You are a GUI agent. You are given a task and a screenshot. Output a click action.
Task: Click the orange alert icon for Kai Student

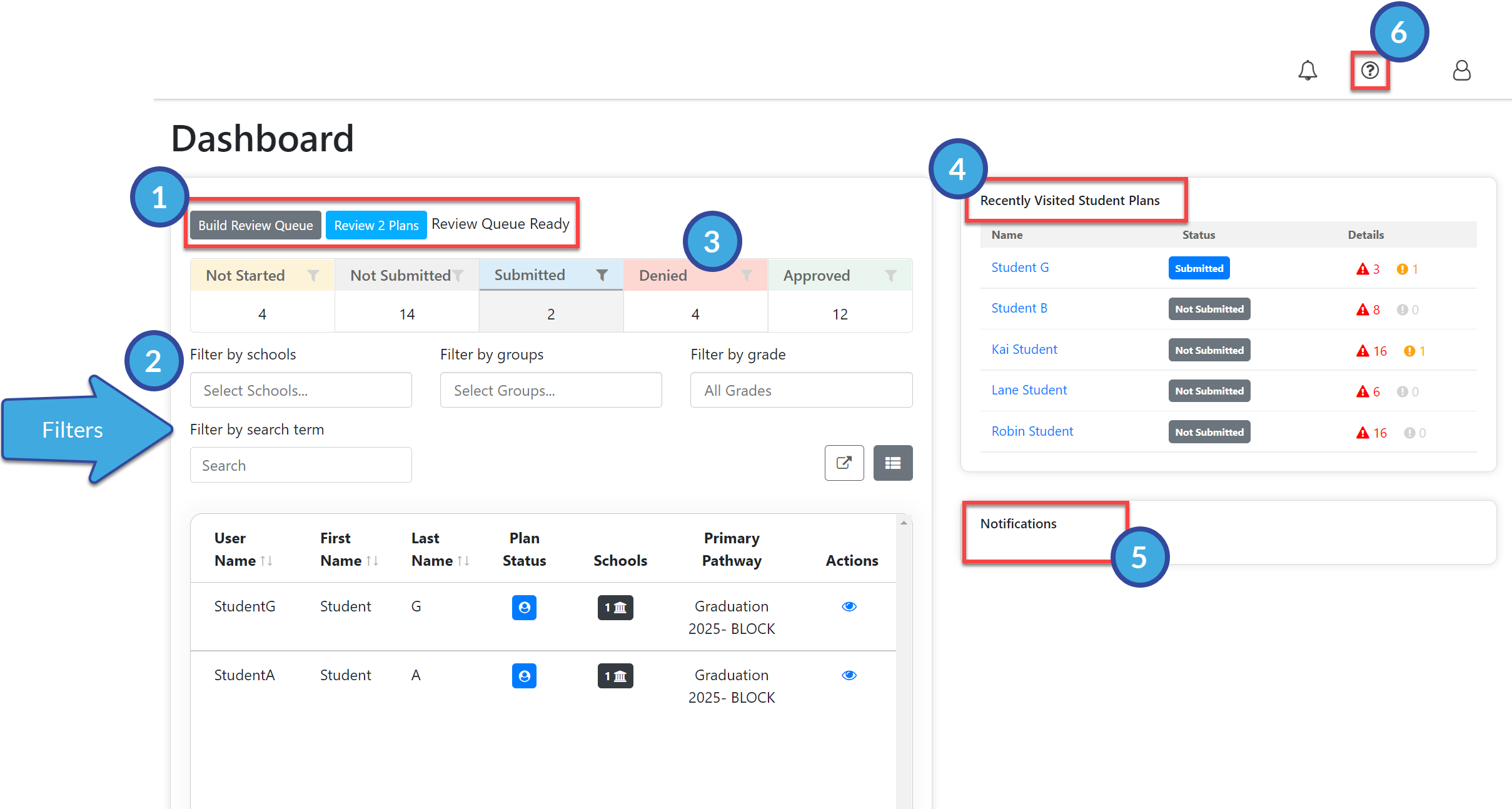coord(1409,351)
